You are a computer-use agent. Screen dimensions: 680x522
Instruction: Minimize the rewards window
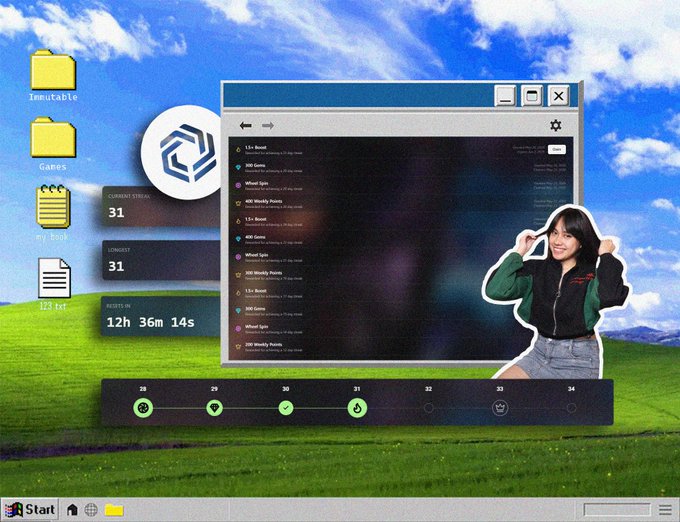[505, 96]
